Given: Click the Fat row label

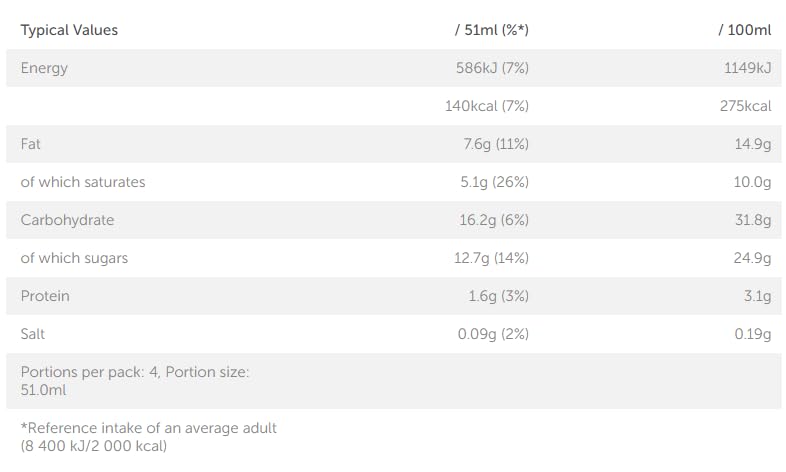Looking at the screenshot, I should tap(30, 144).
